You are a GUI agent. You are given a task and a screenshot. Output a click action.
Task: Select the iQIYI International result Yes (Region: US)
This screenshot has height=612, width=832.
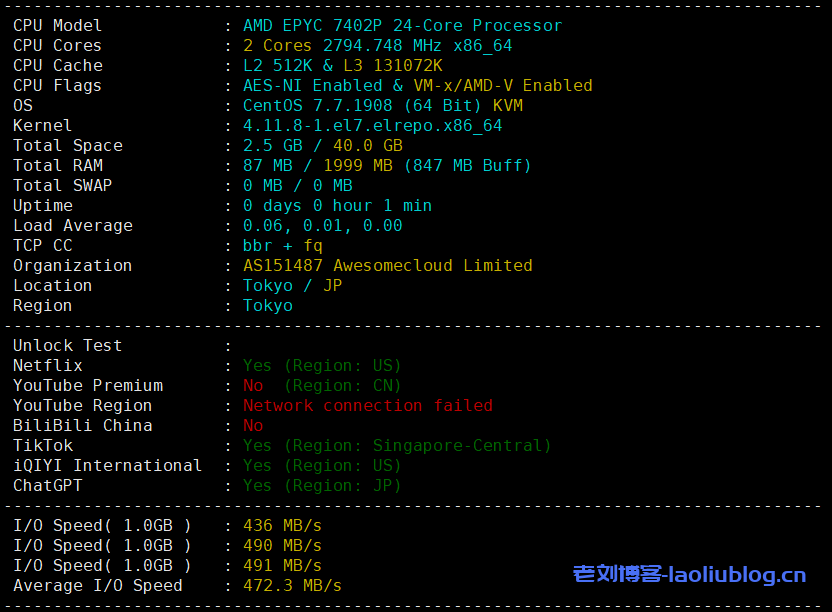pyautogui.click(x=320, y=465)
